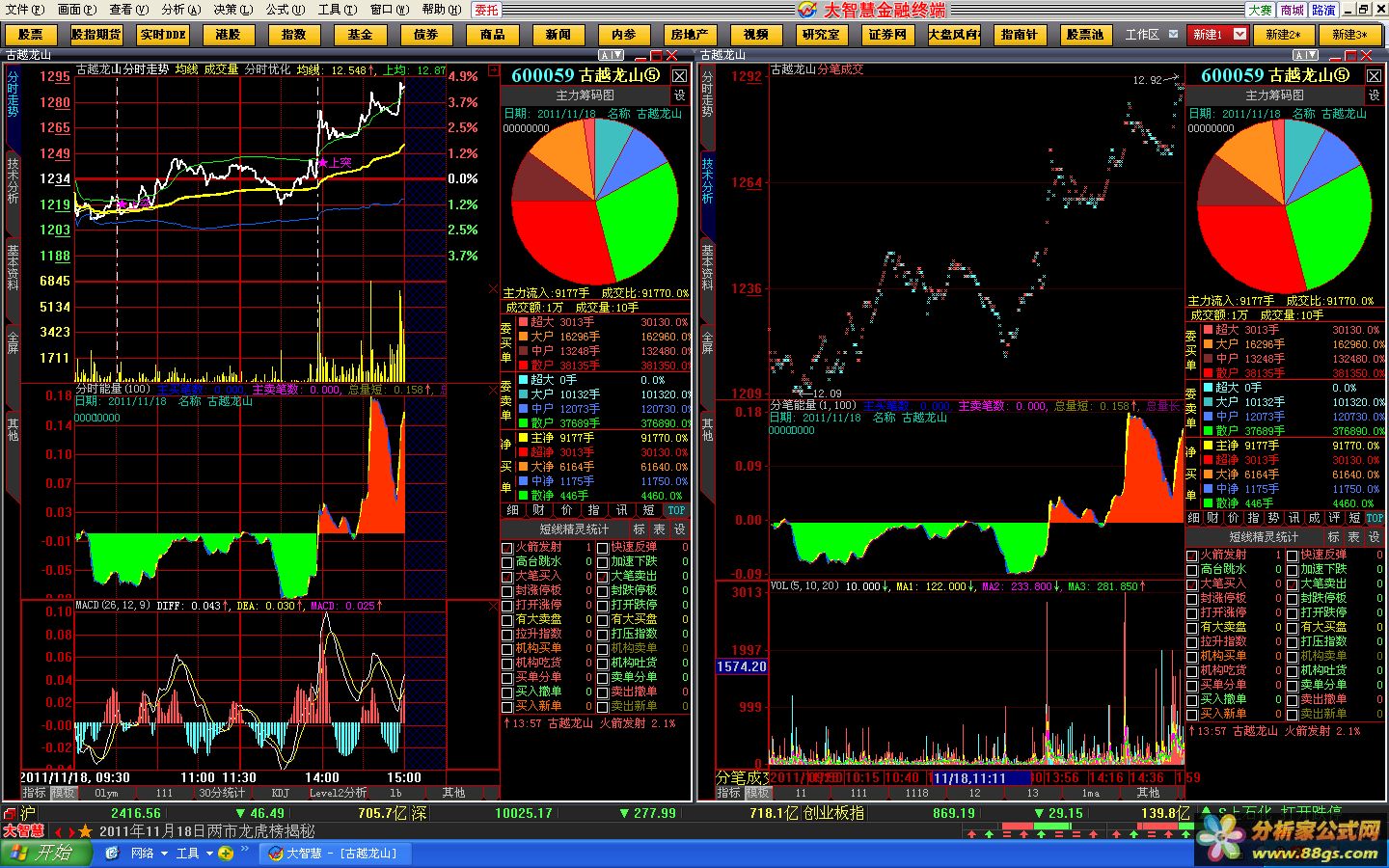
Task: Close the left 600059 info panel with X box
Action: pyautogui.click(x=679, y=75)
